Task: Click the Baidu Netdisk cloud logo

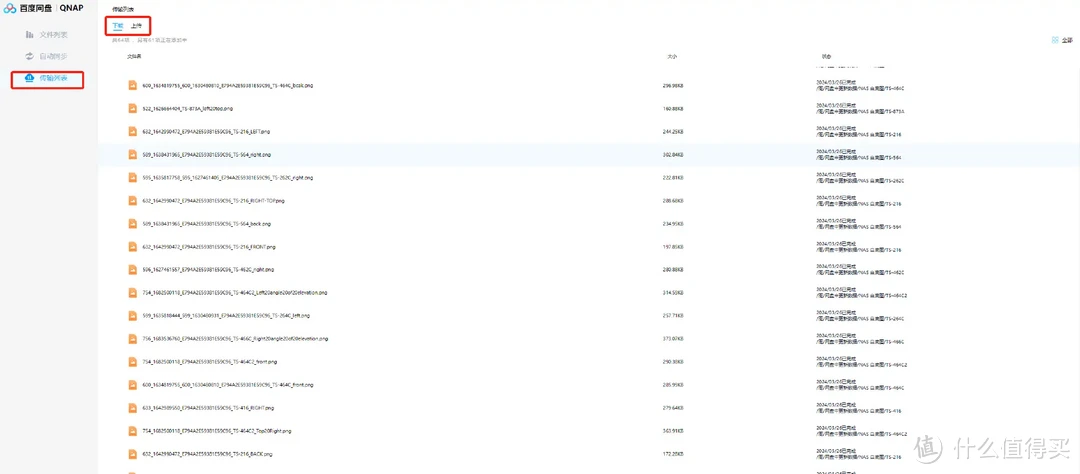Action: coord(9,8)
